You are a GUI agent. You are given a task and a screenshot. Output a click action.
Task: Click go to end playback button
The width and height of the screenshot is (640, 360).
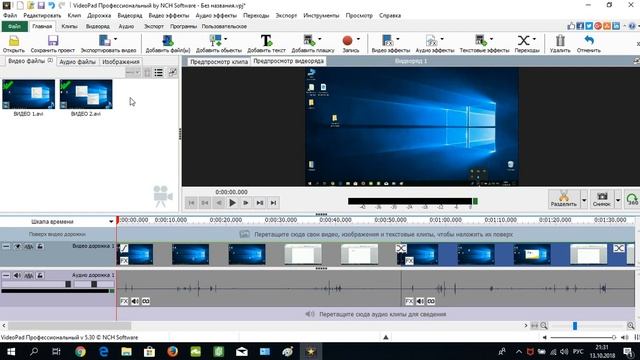(x=273, y=202)
